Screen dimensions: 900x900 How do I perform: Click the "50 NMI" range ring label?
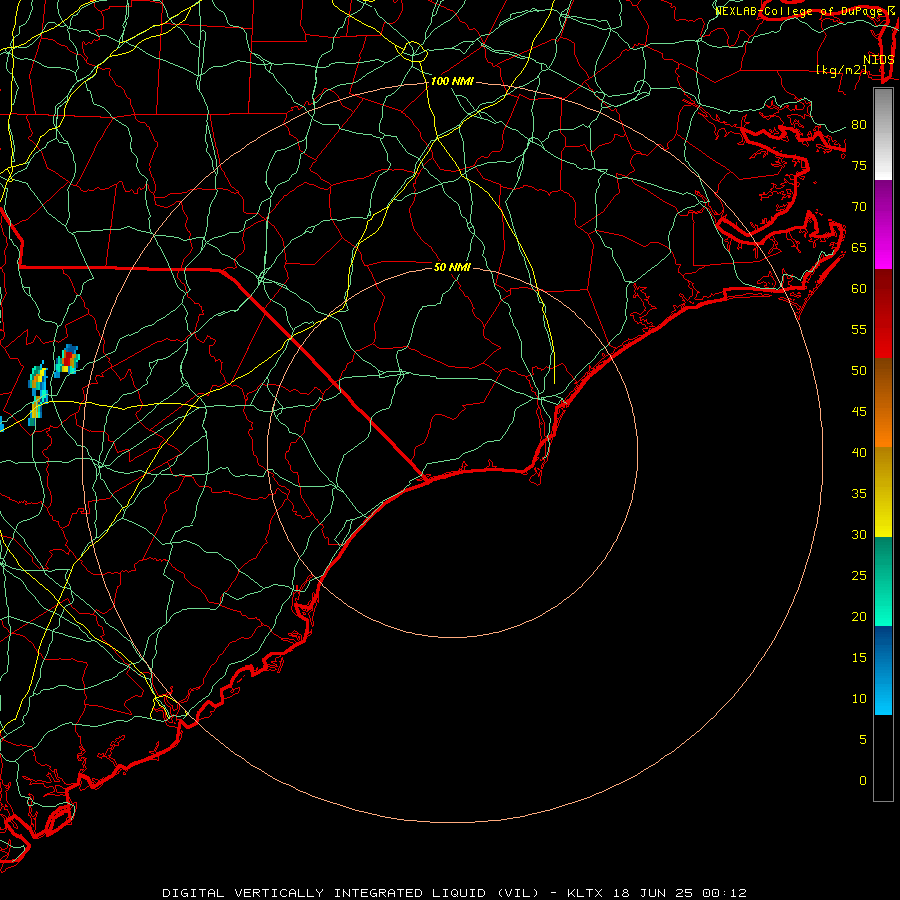point(452,267)
